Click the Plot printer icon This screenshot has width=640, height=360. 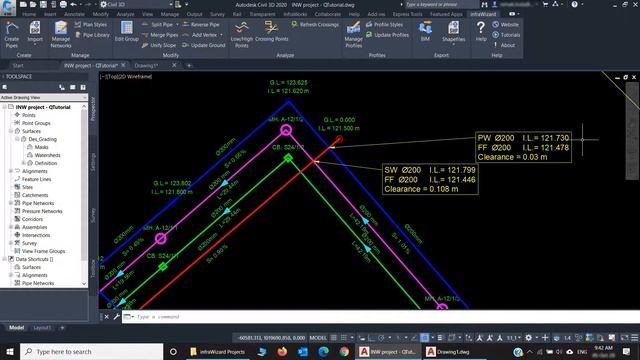coord(63,4)
